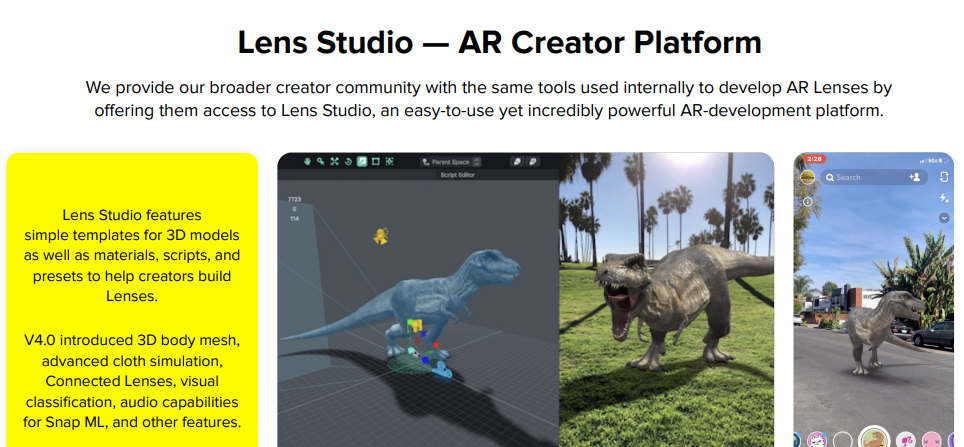
Task: Click the AR T-Rex preview photo
Action: (x=666, y=299)
